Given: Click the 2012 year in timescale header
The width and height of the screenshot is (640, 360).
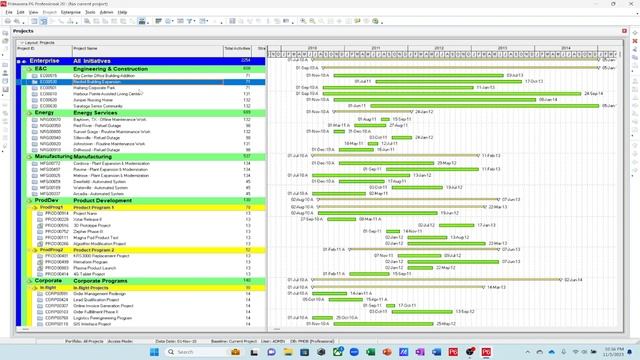Looking at the screenshot, I should 439,48.
